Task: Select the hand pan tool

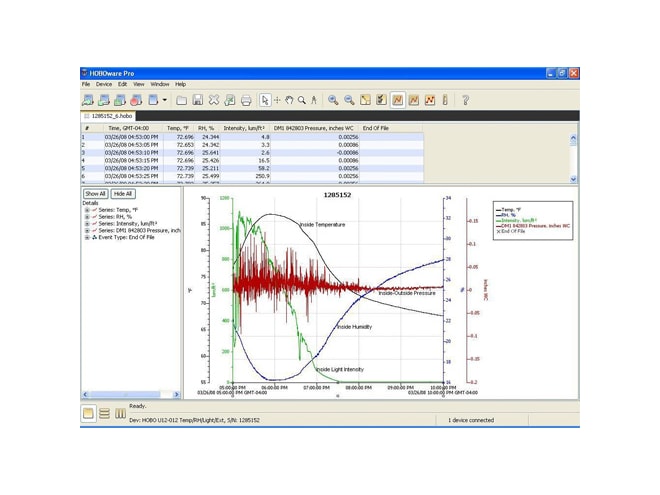Action: click(289, 100)
